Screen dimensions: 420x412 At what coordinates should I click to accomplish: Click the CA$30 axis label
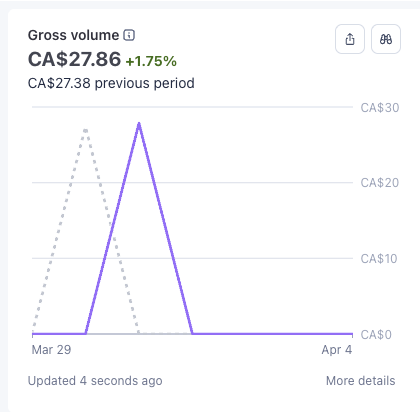(380, 108)
